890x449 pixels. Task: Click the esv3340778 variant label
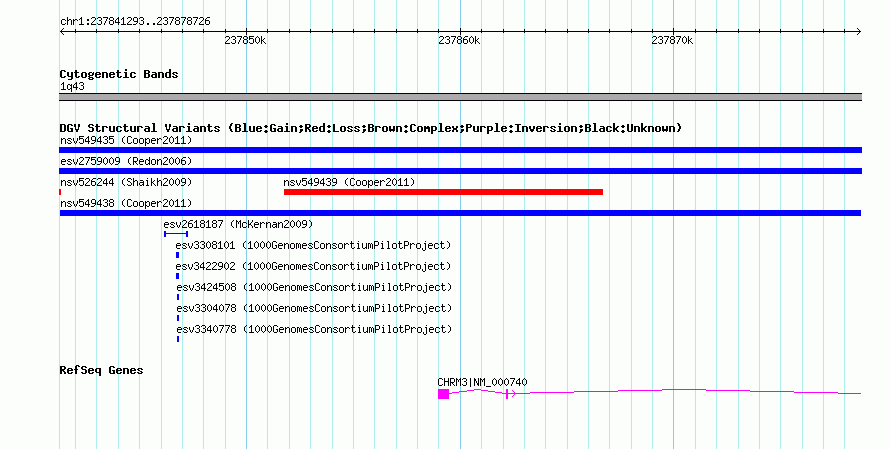click(314, 329)
